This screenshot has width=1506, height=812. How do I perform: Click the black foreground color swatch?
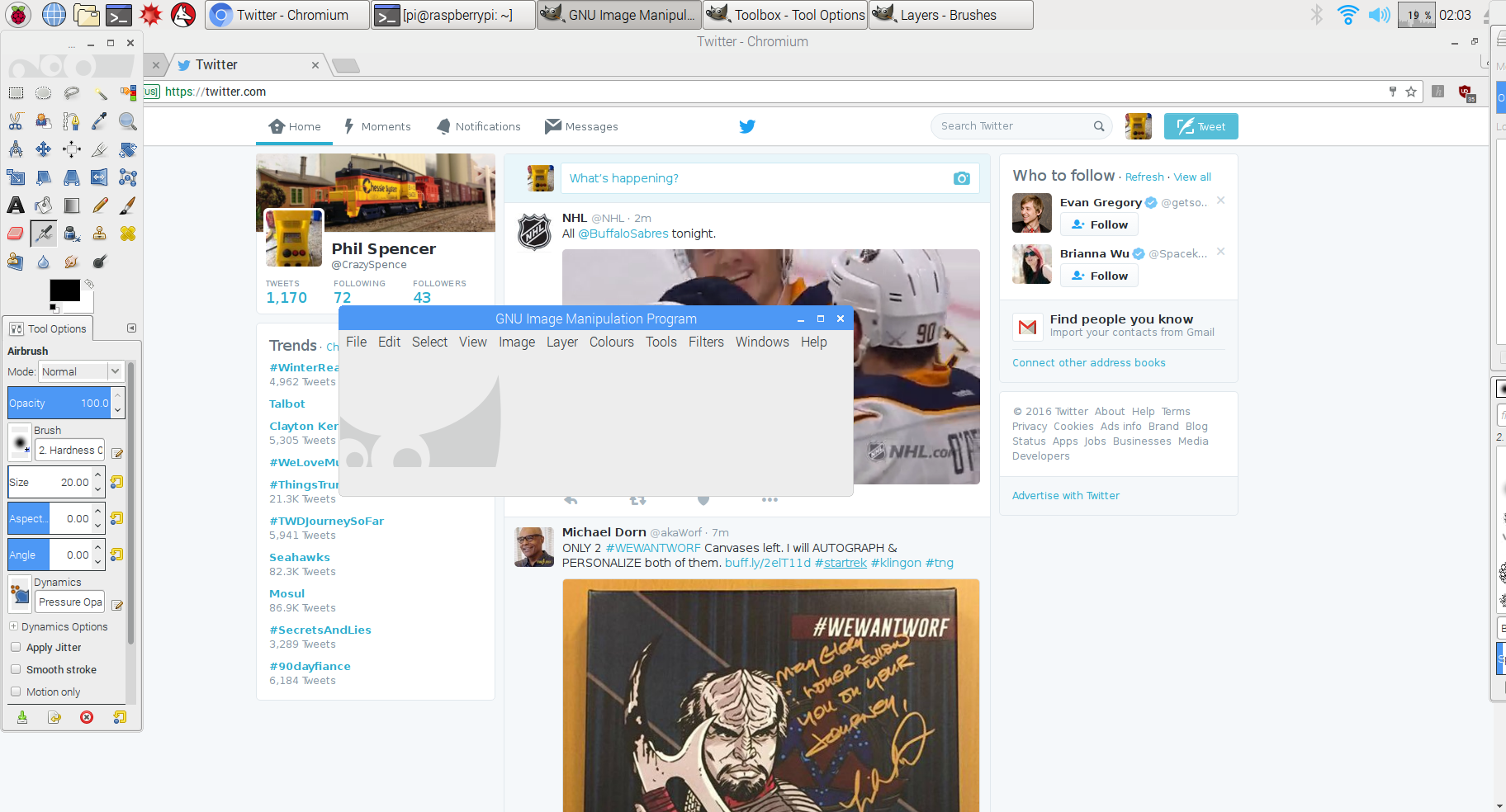tap(64, 290)
